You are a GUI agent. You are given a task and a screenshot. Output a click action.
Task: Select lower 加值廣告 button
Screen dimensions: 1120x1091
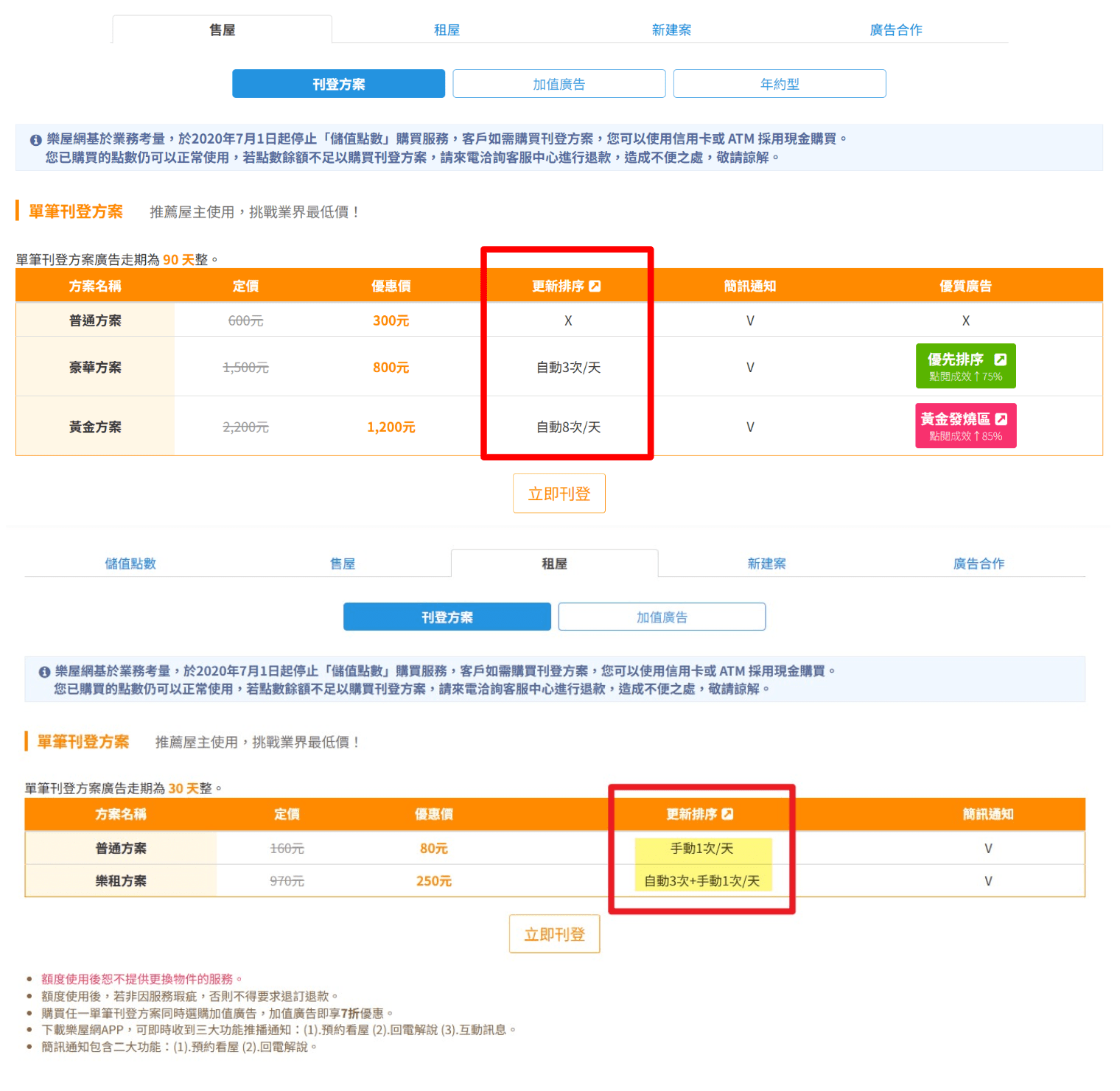coord(662,617)
